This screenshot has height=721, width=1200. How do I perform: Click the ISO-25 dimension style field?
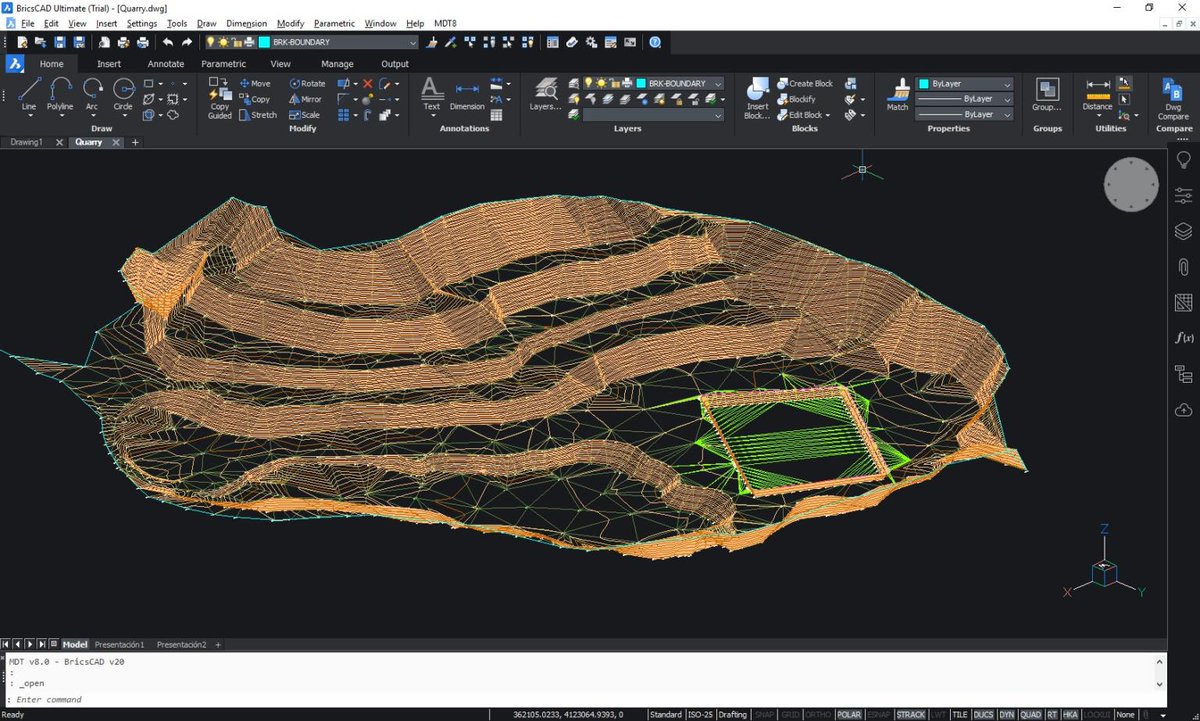coord(699,715)
